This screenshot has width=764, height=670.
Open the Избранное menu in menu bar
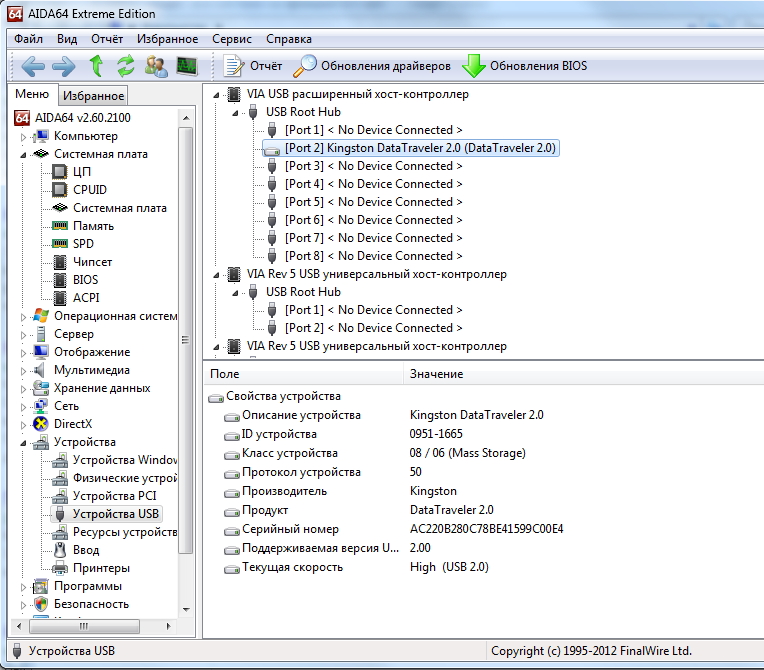pyautogui.click(x=167, y=39)
